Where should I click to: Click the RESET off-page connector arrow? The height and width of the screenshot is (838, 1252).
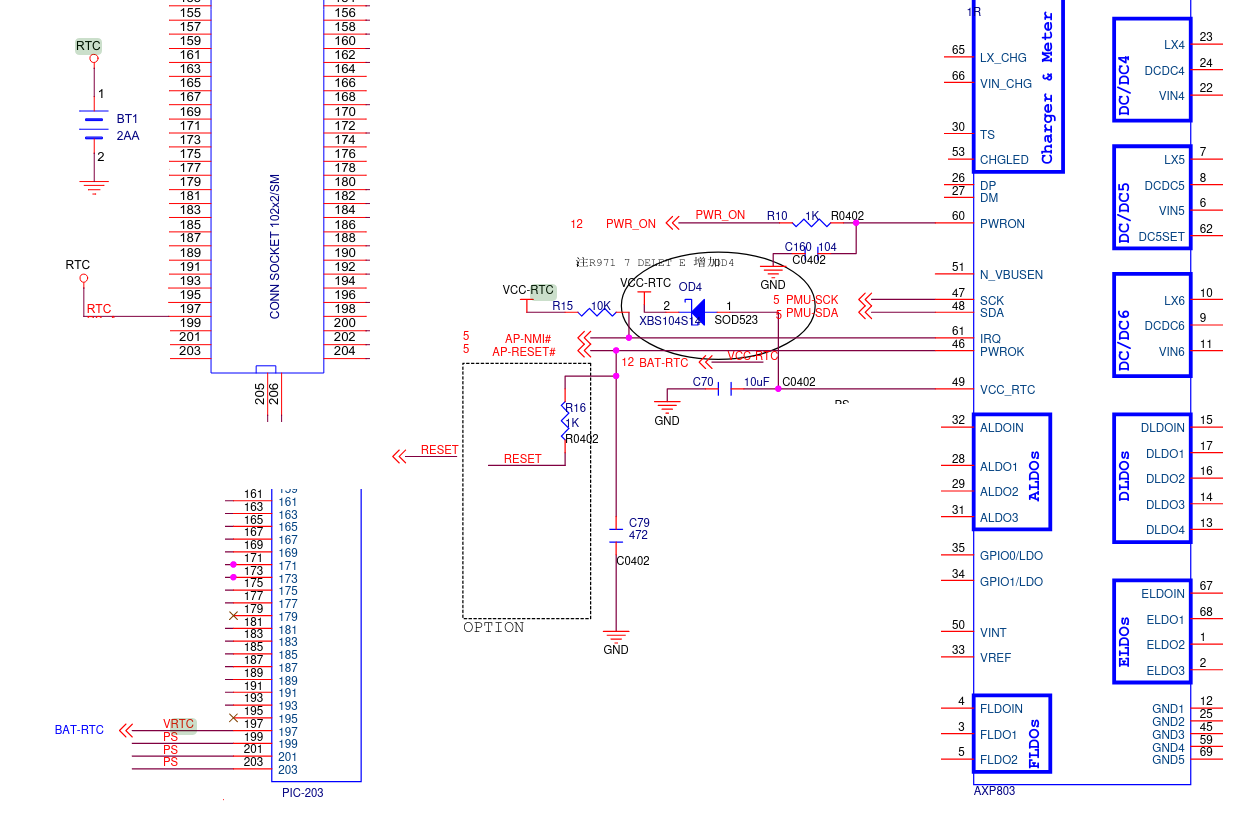[x=399, y=456]
